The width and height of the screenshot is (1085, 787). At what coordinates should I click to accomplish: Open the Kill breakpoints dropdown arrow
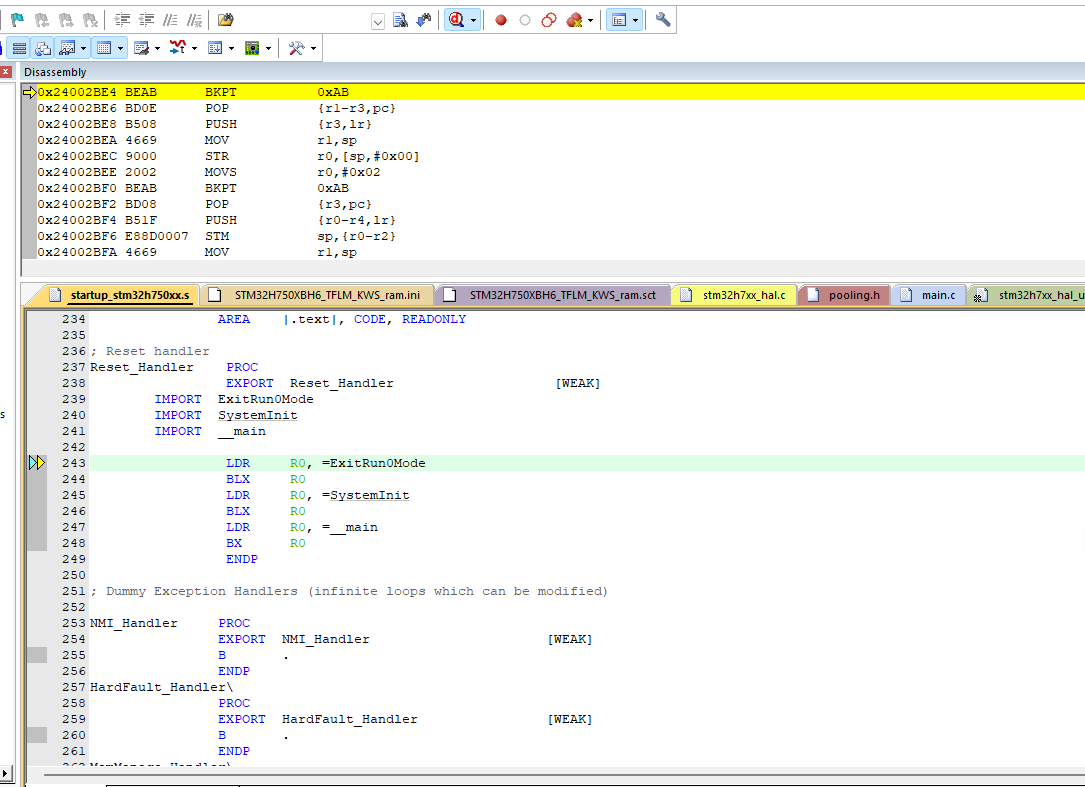(x=590, y=21)
